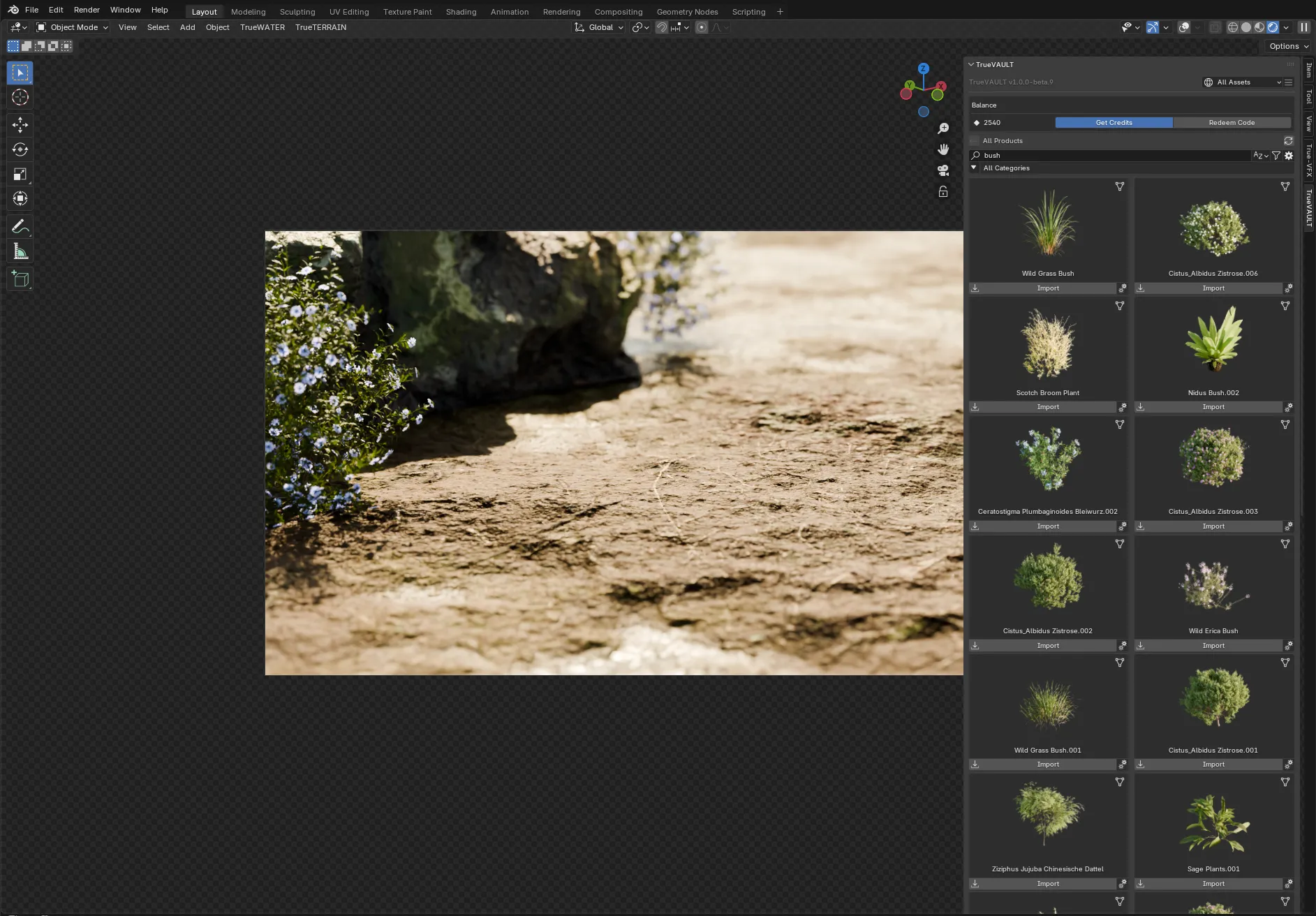Open the filter settings gear beside search field
Image resolution: width=1316 pixels, height=916 pixels.
tap(1288, 155)
